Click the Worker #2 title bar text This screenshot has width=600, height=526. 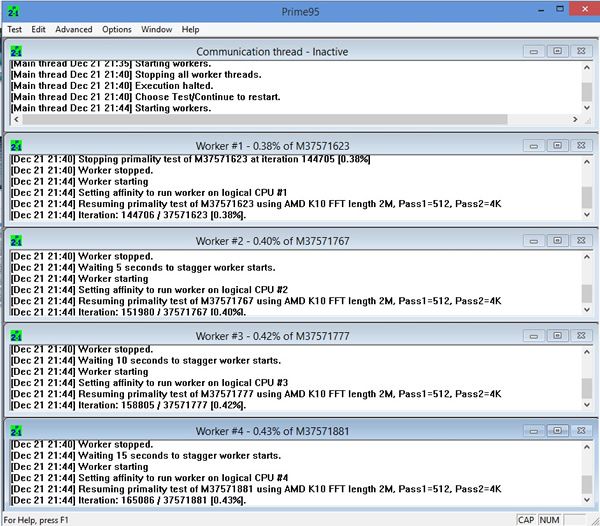272,241
